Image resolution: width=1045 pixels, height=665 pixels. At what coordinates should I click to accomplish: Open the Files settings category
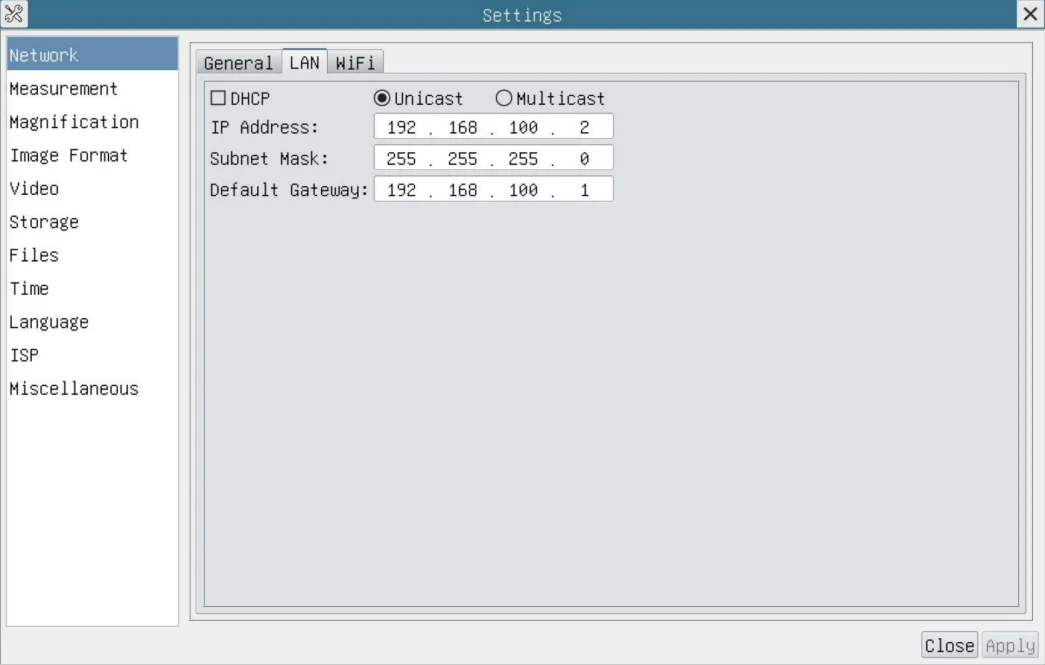tap(93, 255)
